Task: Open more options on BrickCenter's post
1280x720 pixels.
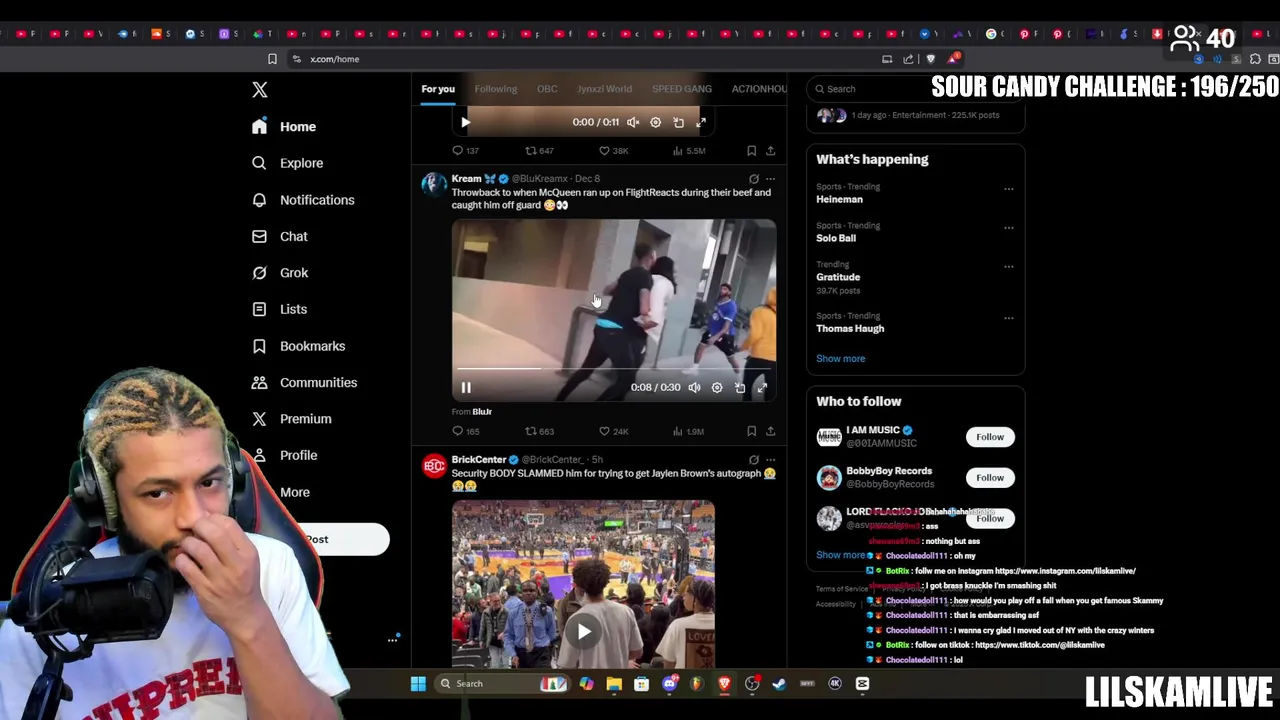Action: (770, 460)
